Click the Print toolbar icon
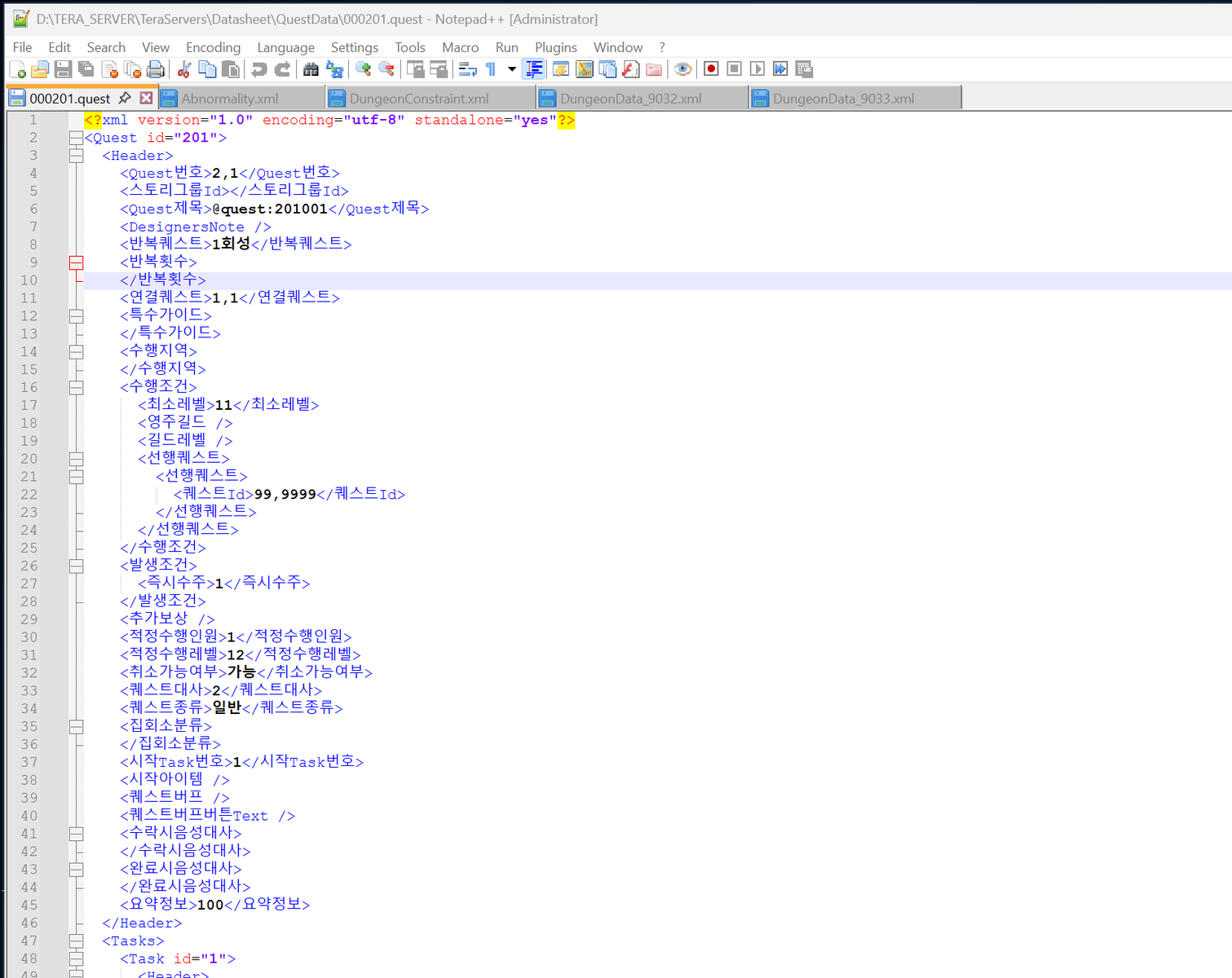This screenshot has height=978, width=1232. pos(156,69)
